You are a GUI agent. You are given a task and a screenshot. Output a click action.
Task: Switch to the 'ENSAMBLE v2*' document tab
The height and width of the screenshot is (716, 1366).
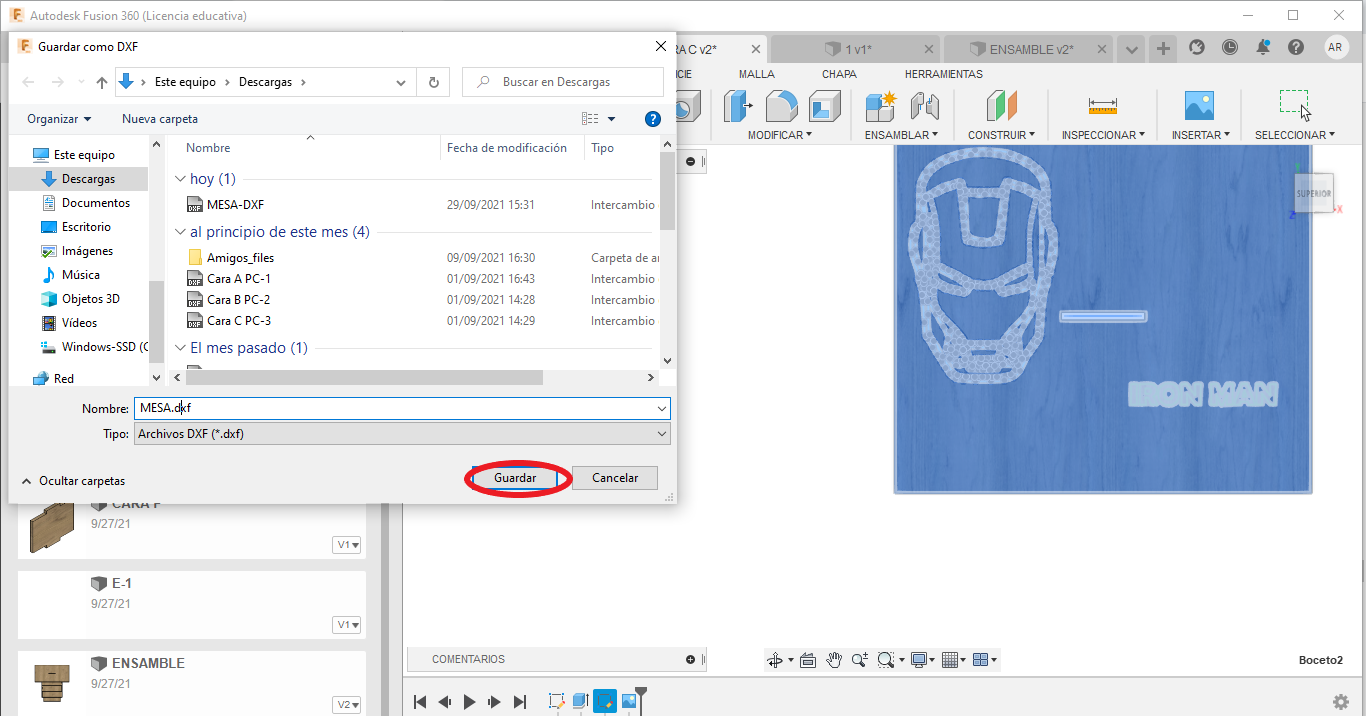click(1027, 49)
